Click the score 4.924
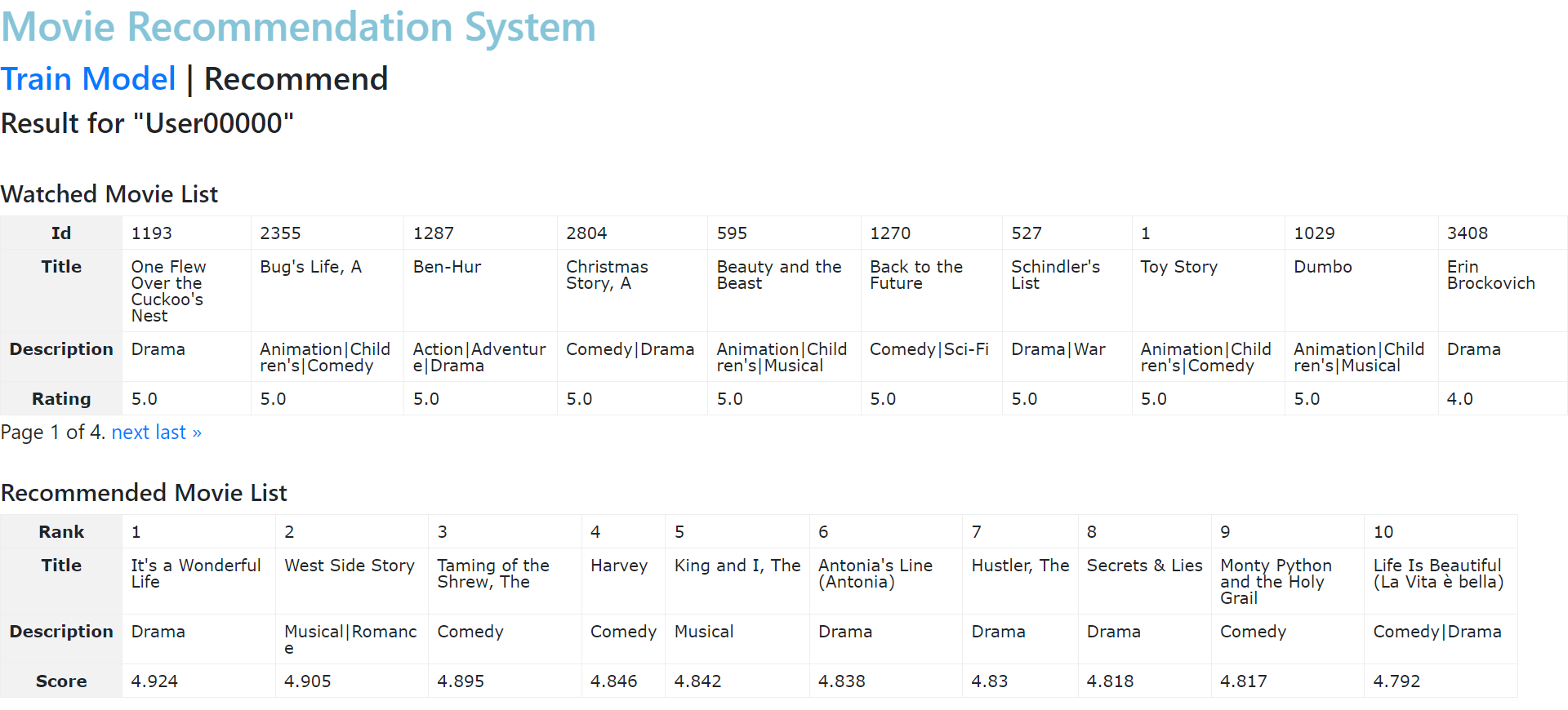 [154, 681]
